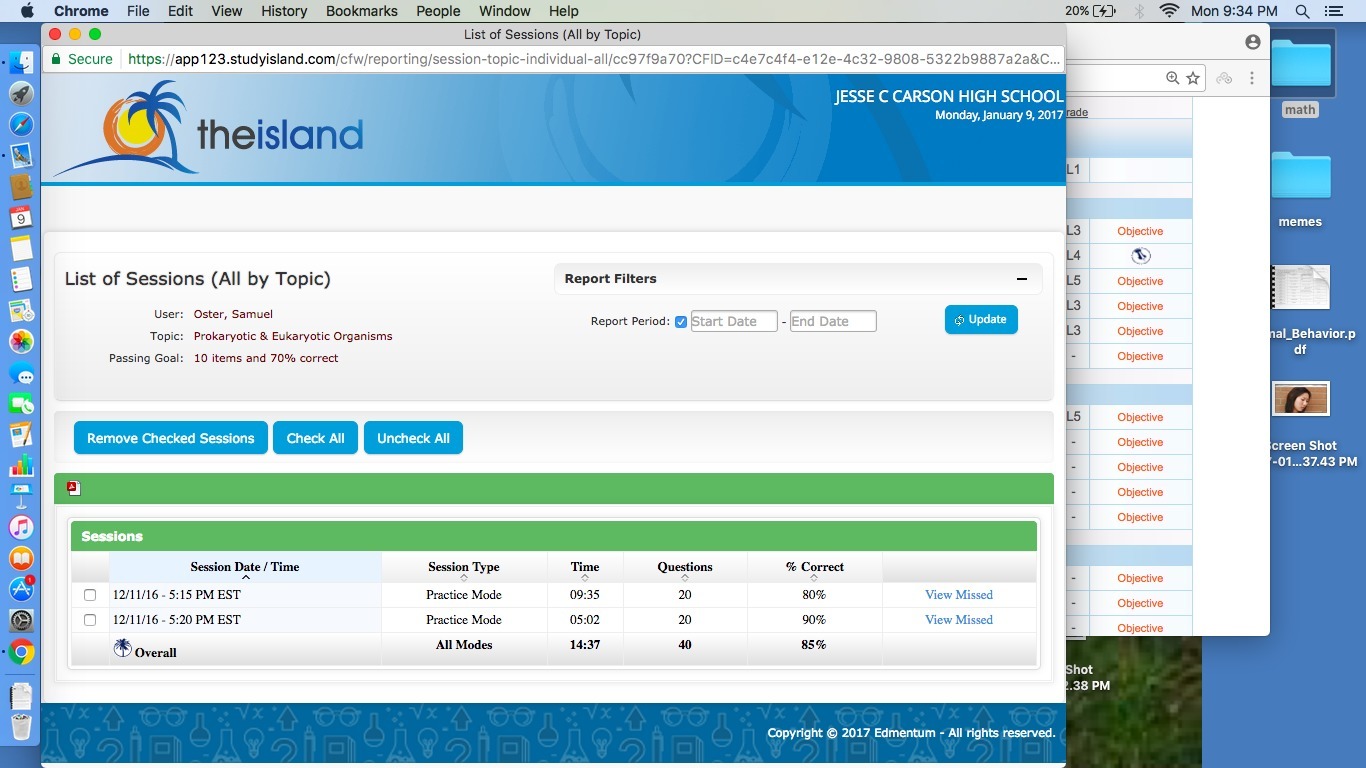Toggle the Report Period checkbox
1366x768 pixels.
click(681, 322)
